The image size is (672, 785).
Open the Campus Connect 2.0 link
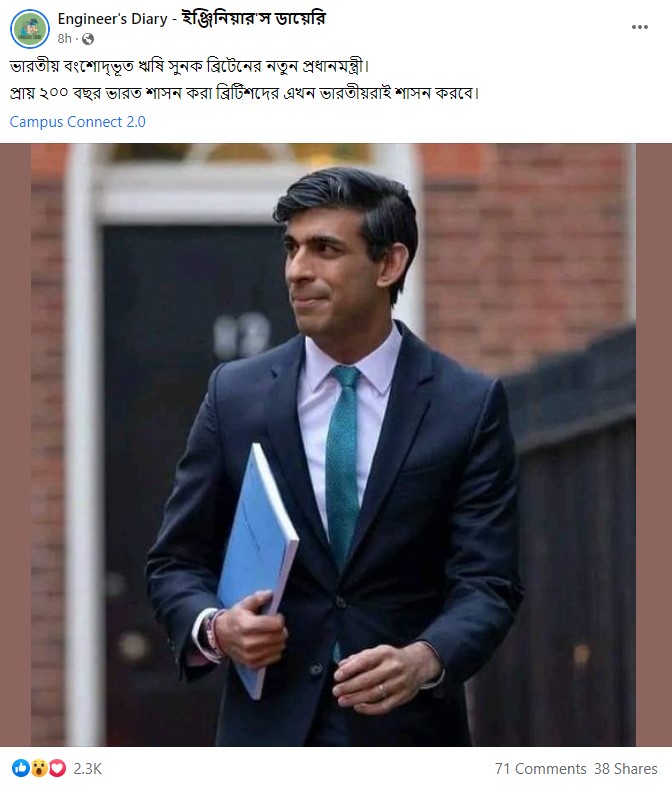tap(78, 122)
